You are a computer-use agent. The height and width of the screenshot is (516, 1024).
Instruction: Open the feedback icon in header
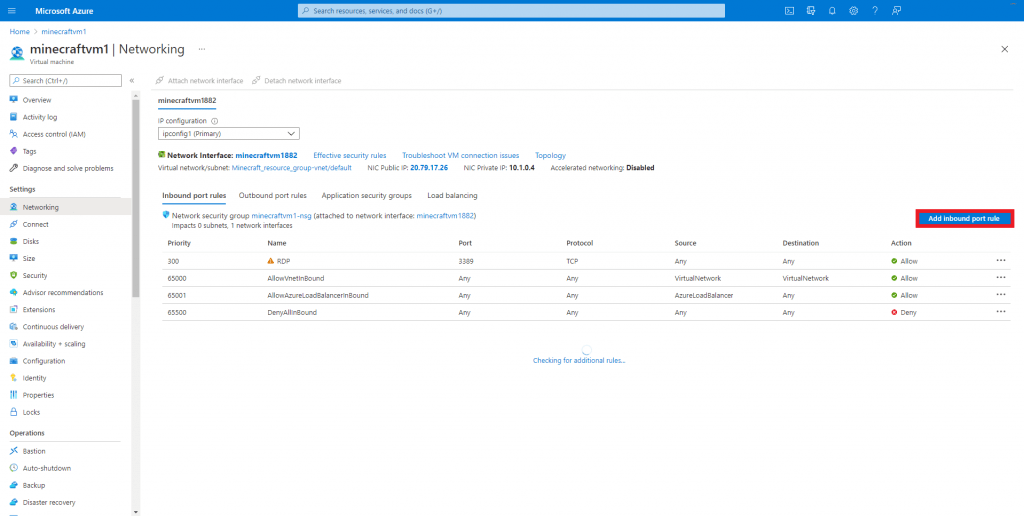(897, 10)
